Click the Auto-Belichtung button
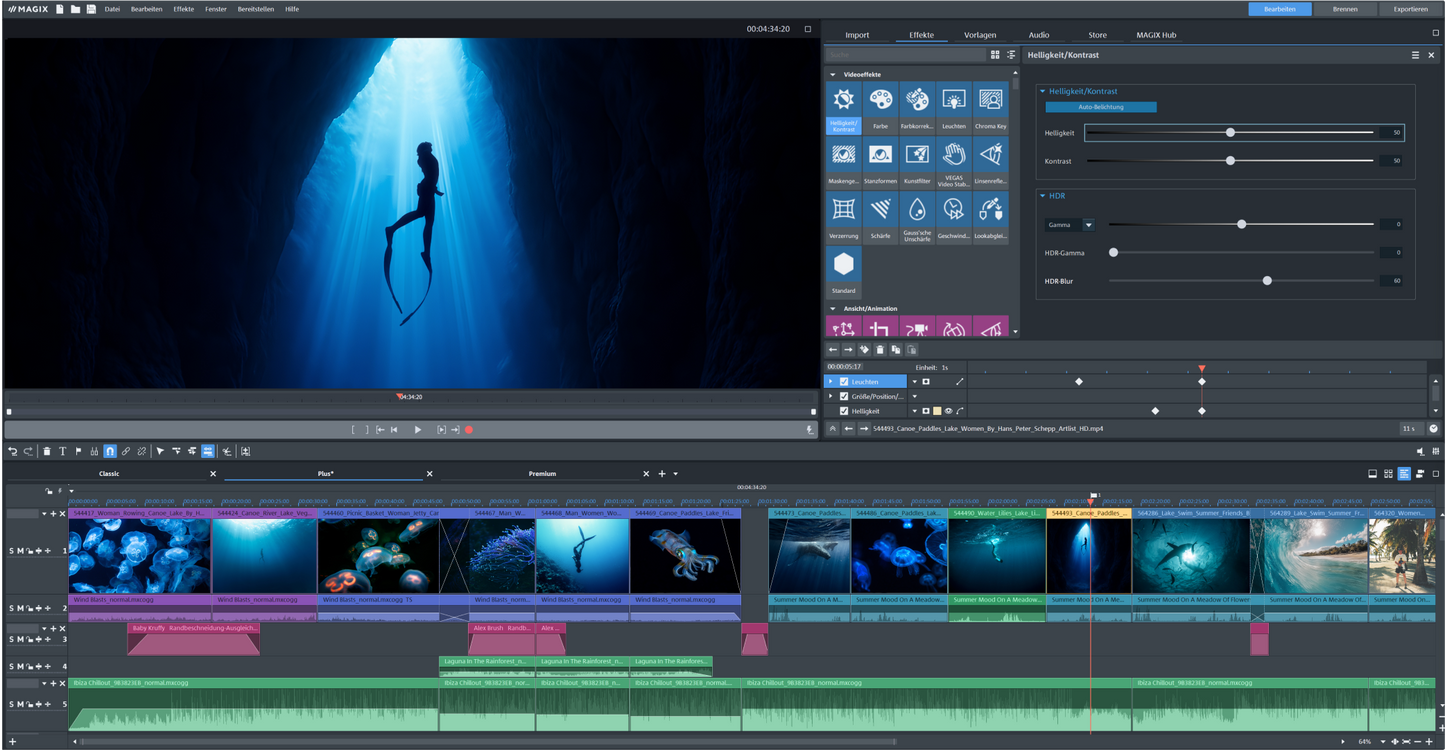 (1100, 106)
